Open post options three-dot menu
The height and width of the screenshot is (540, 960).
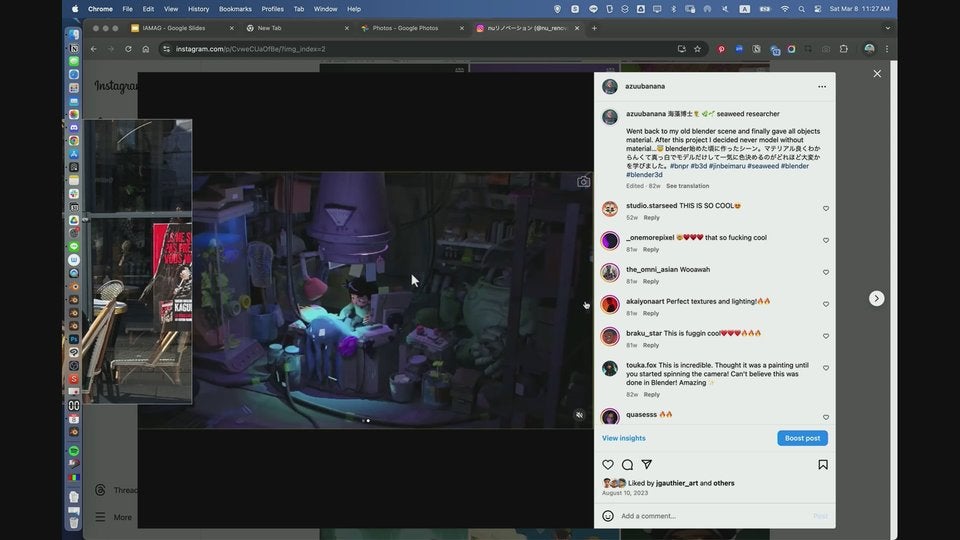pyautogui.click(x=822, y=86)
